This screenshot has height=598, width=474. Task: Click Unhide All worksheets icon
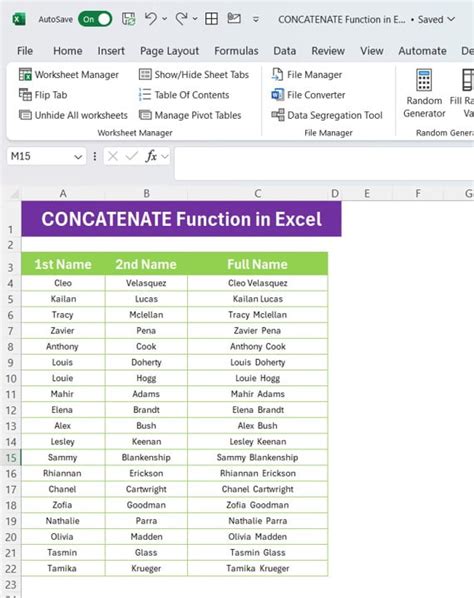coord(25,115)
